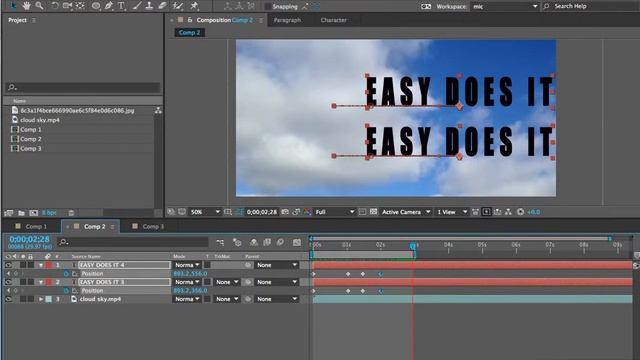Toggle Position stopwatch for EASY DOES IT 3
Viewport: 640px width, 360px height.
(66, 291)
